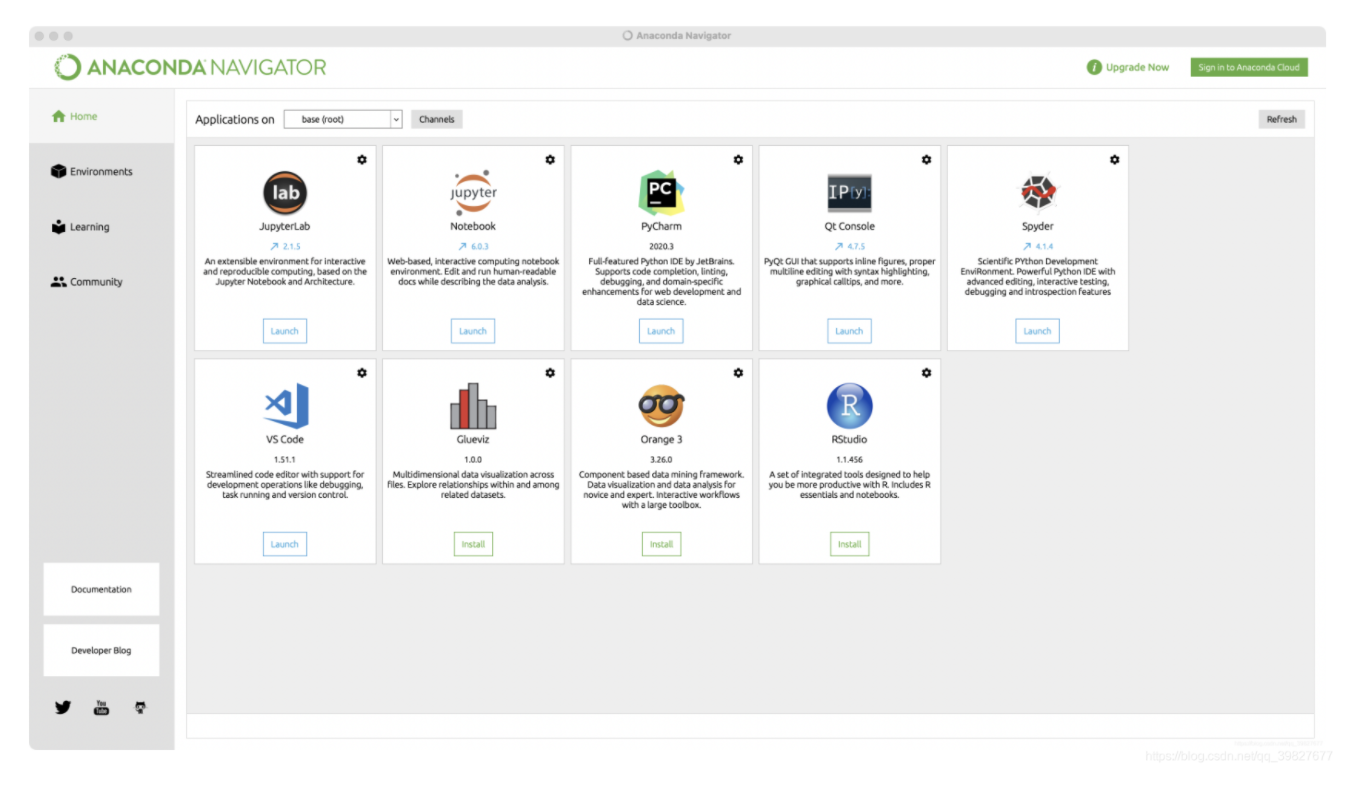The width and height of the screenshot is (1356, 790).
Task: Open the YouTube link icon
Action: pyautogui.click(x=101, y=707)
